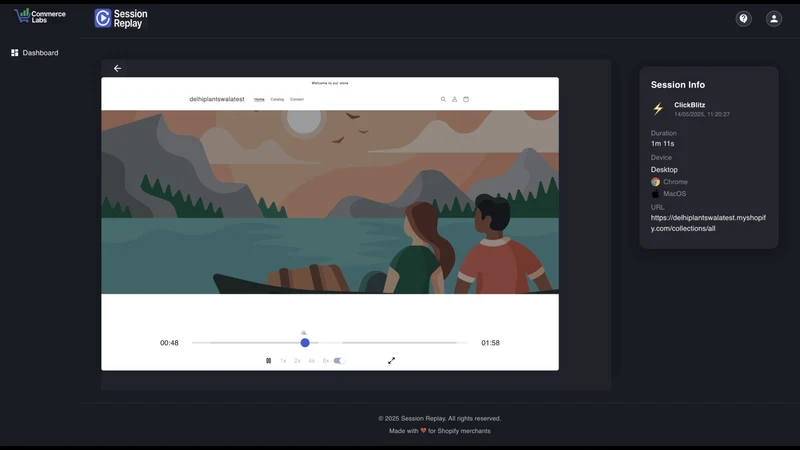Click Home in the replayed store menu
This screenshot has height=450, width=800.
tap(259, 99)
